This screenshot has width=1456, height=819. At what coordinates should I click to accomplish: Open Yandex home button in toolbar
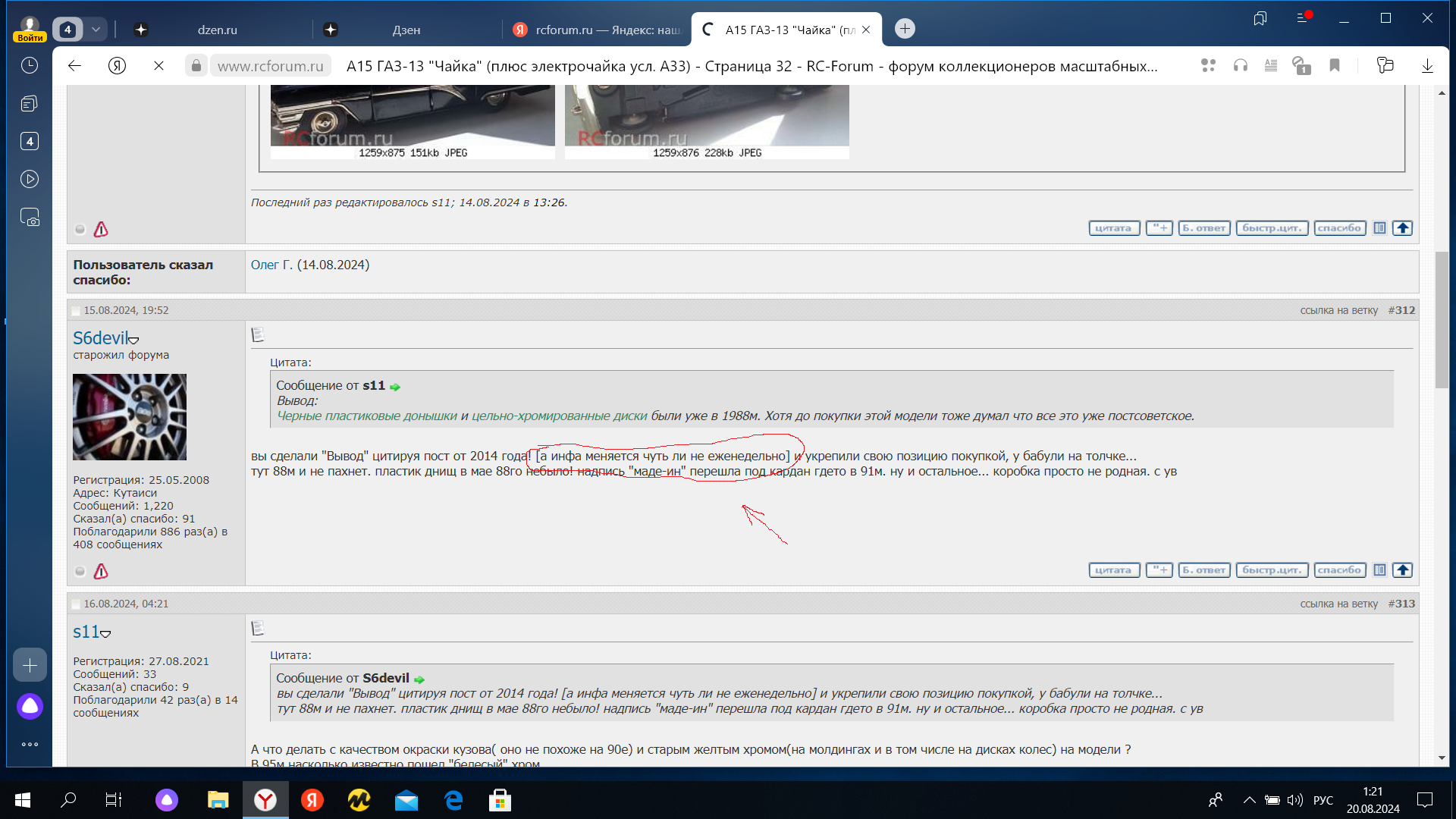[117, 66]
